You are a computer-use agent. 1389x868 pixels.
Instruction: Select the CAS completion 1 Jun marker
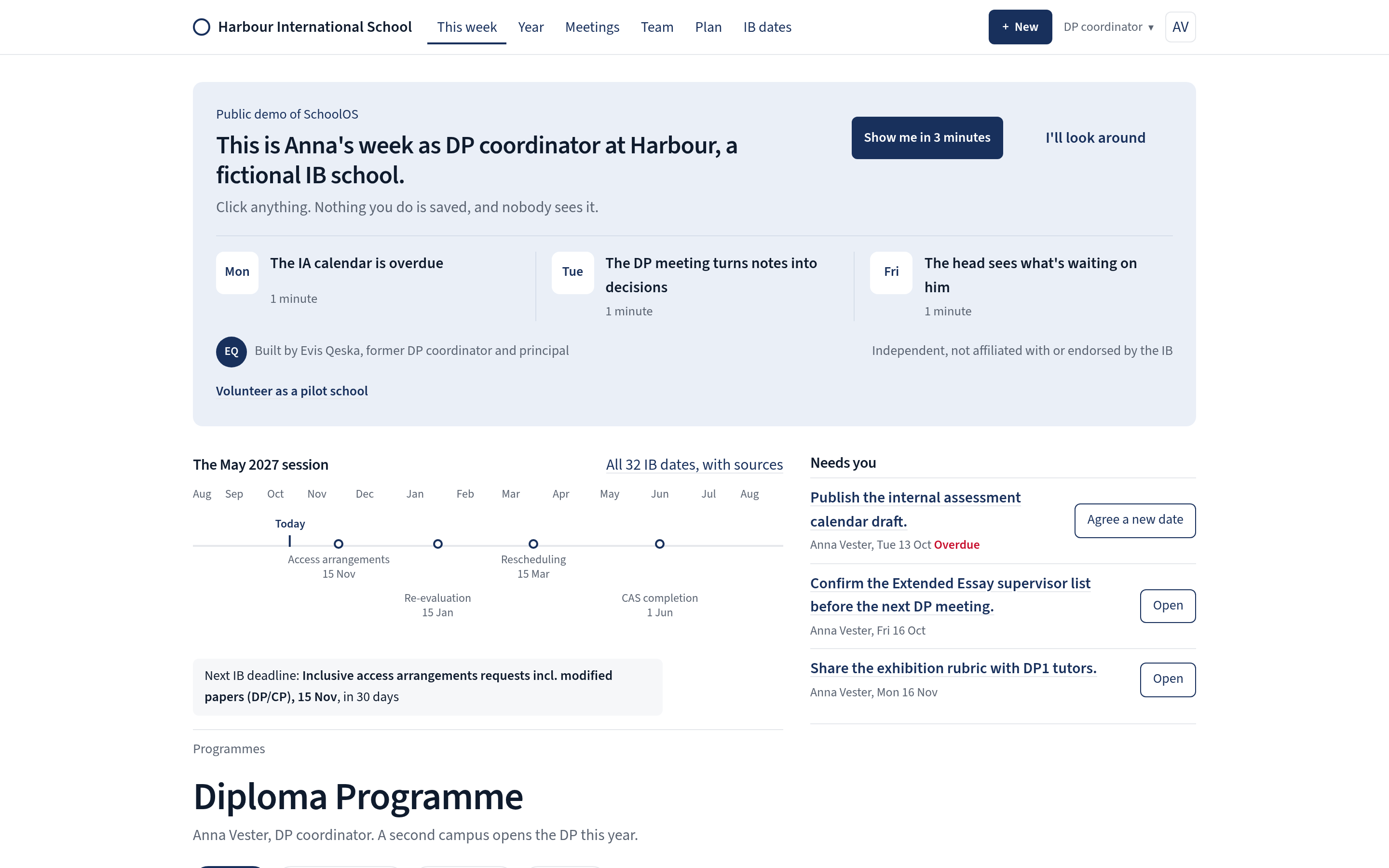(659, 543)
